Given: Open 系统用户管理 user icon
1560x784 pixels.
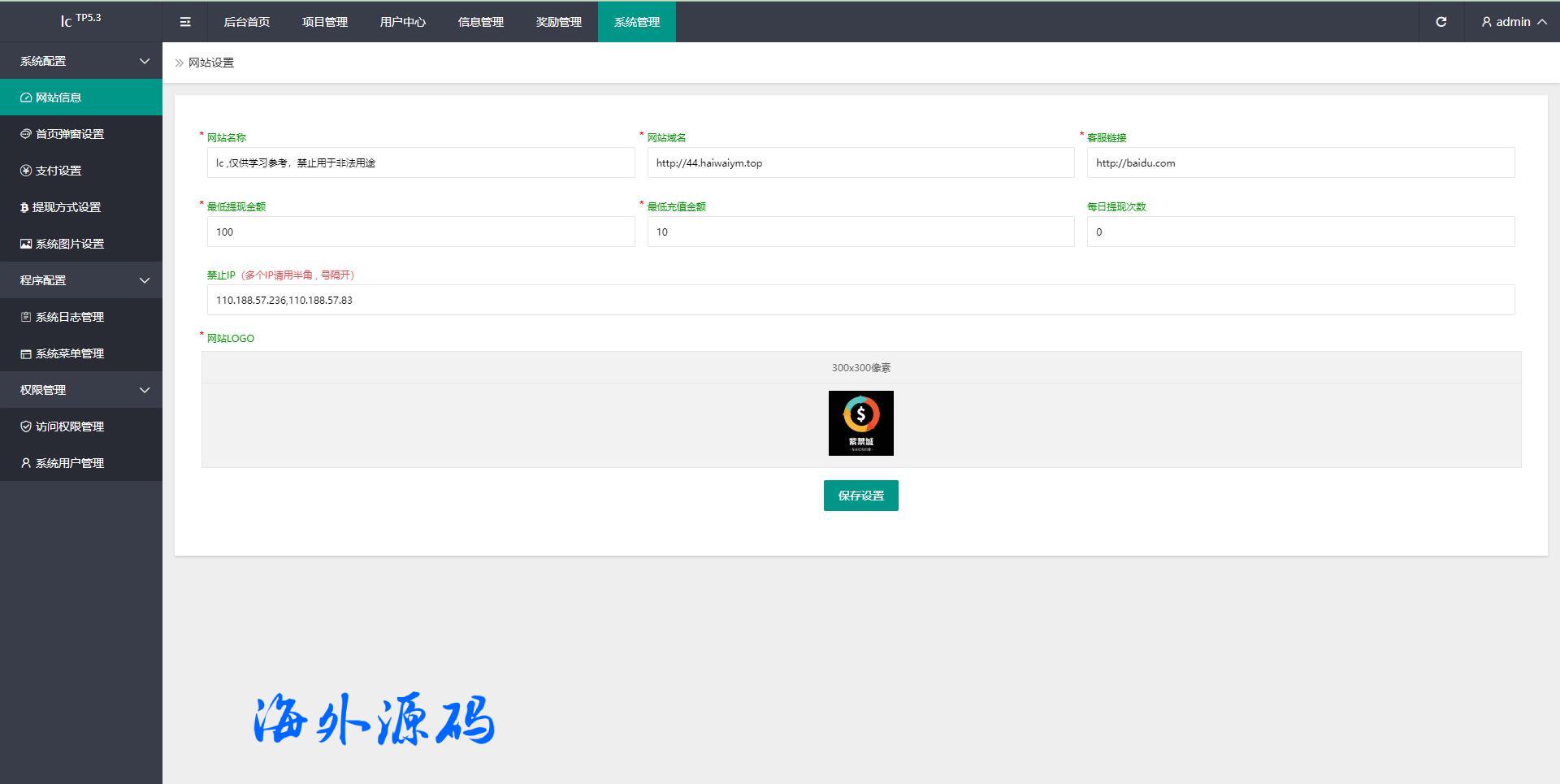Looking at the screenshot, I should [x=26, y=463].
